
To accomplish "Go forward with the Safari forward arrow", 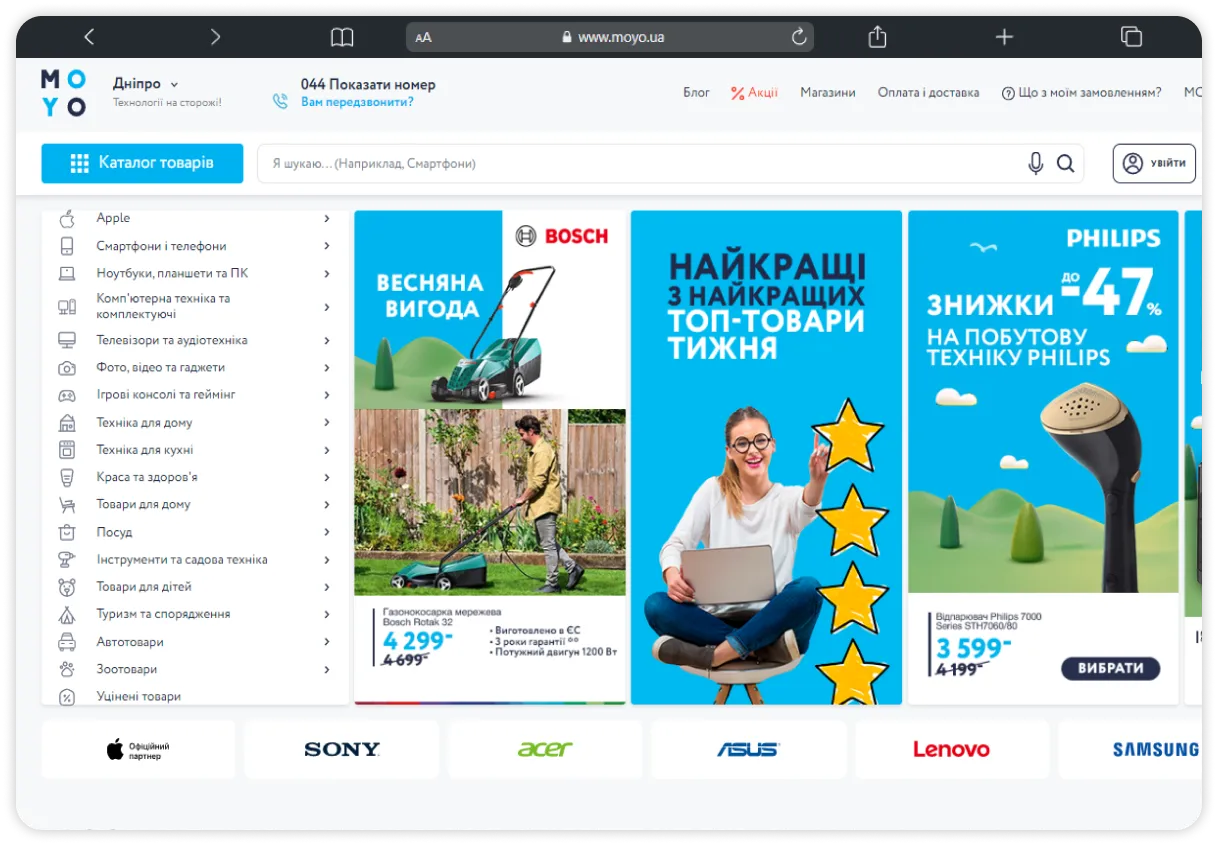I will tap(215, 37).
